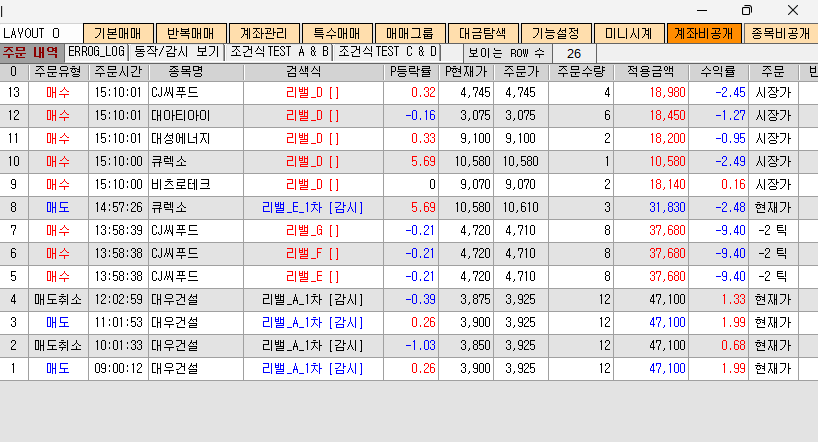Open the ERROG_LOG sub-tab
The image size is (818, 442).
point(97,53)
